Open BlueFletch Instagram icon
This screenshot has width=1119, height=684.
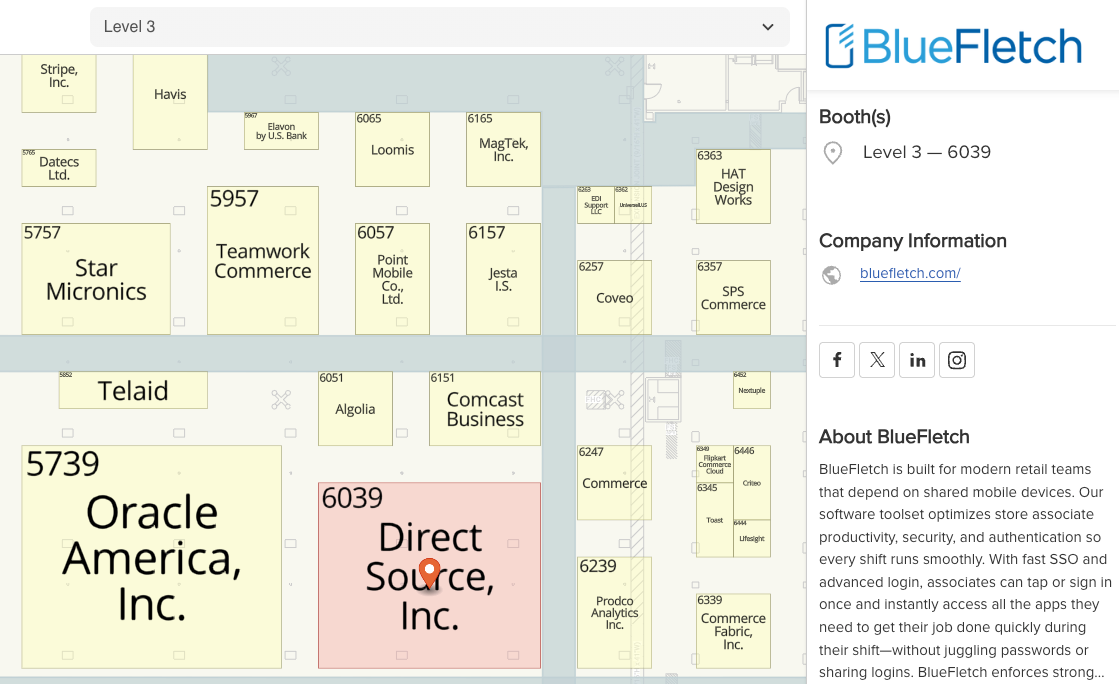[957, 360]
